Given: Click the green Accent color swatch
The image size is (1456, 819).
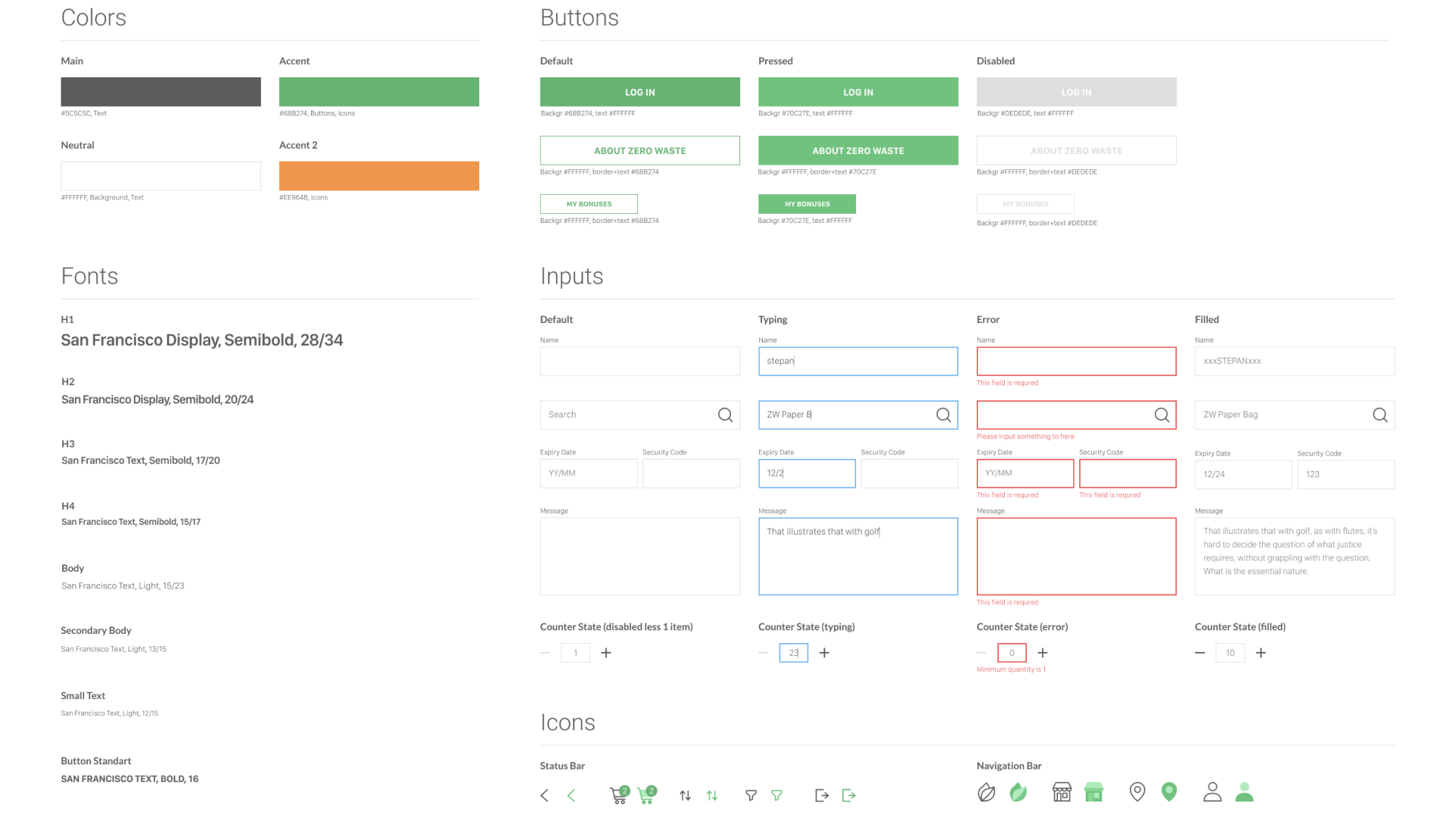Looking at the screenshot, I should pyautogui.click(x=379, y=92).
